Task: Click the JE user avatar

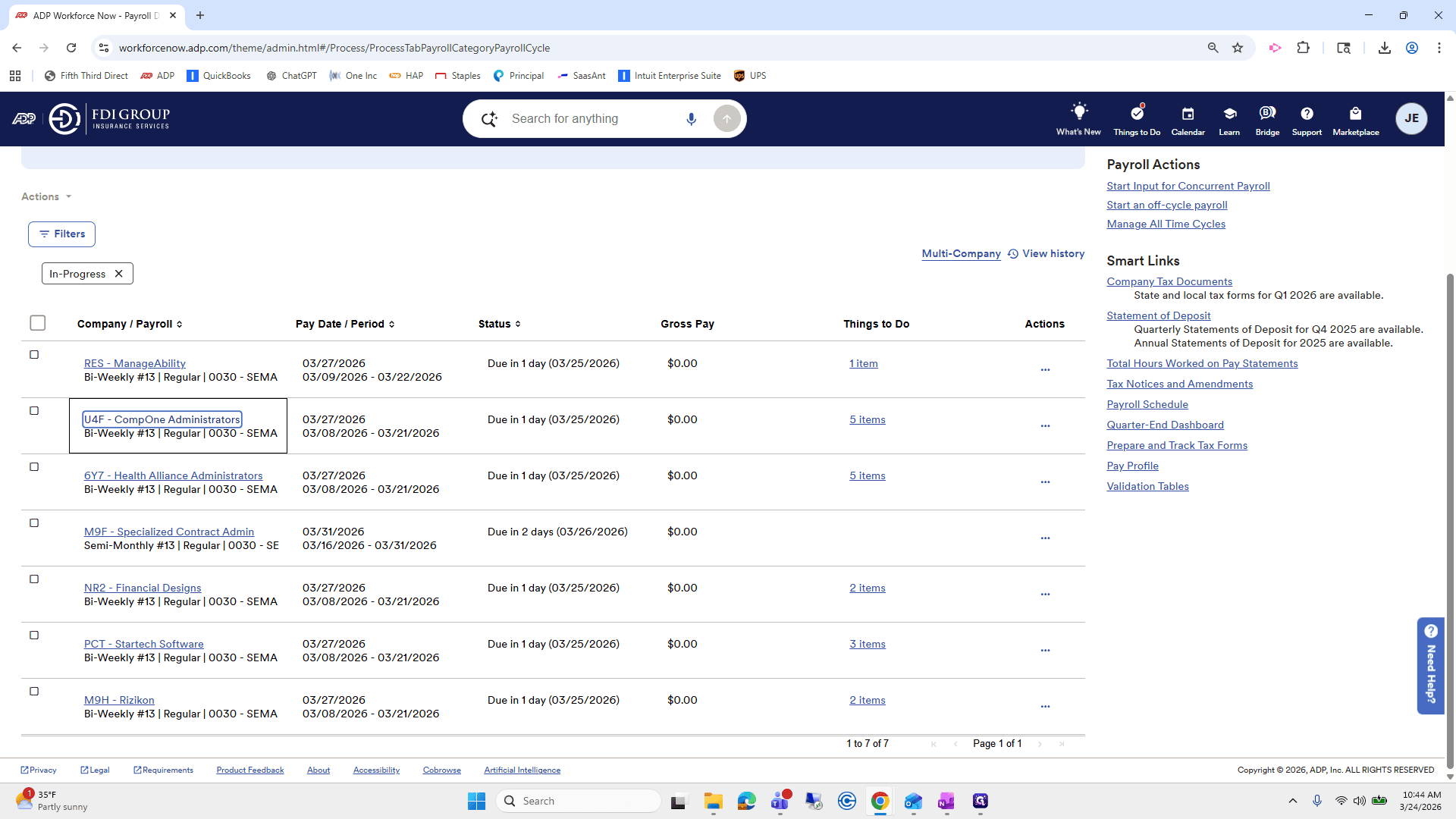Action: (x=1411, y=118)
